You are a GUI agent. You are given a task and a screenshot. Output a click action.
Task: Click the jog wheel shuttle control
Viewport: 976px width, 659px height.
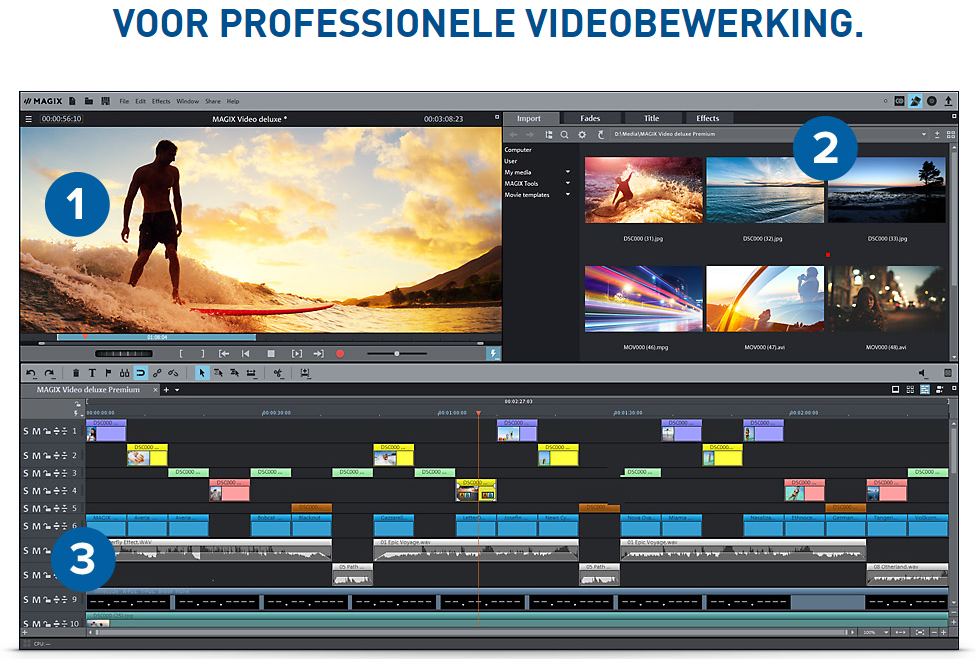coord(123,353)
